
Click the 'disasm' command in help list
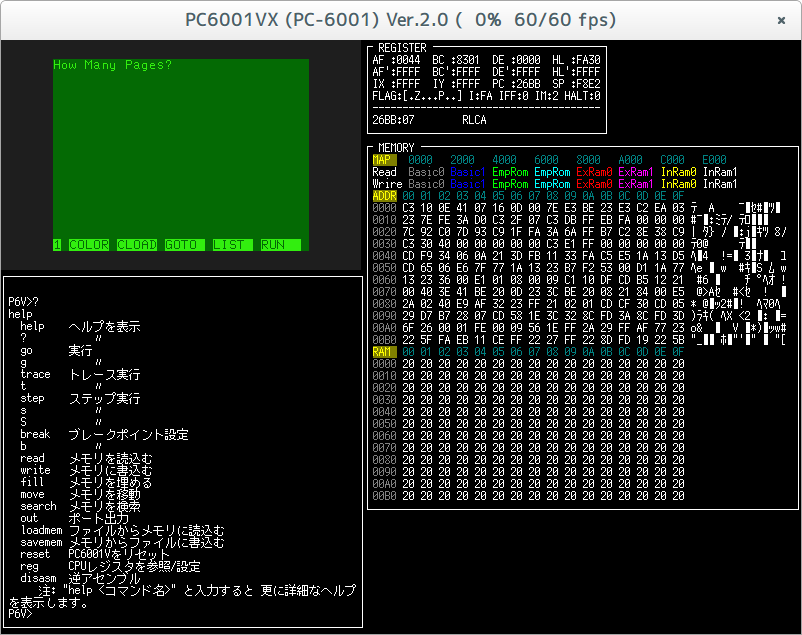point(38,578)
